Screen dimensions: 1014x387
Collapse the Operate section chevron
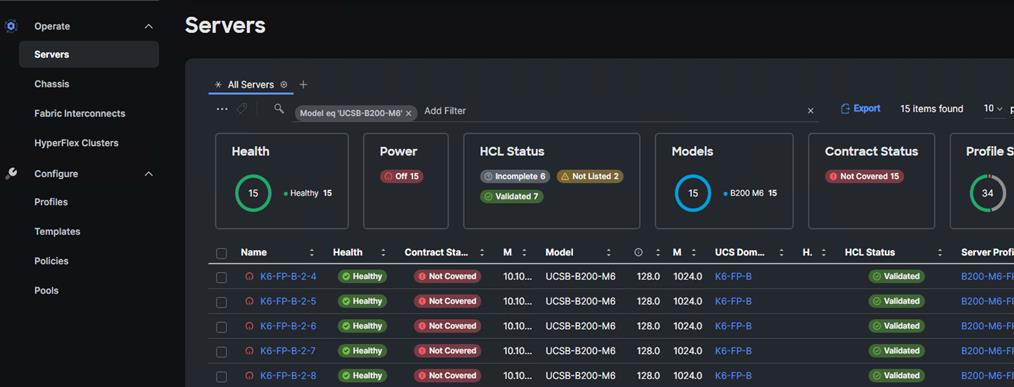click(148, 27)
